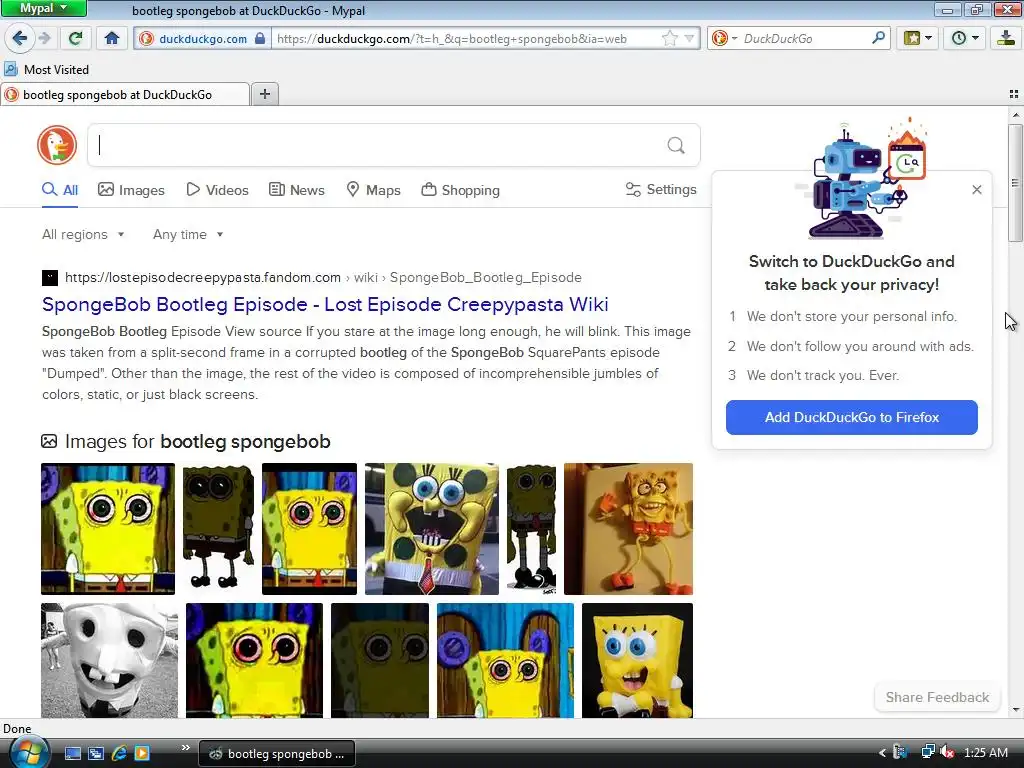Click Add DuckDuckGo to Firefox button
This screenshot has width=1024, height=768.
(x=852, y=417)
